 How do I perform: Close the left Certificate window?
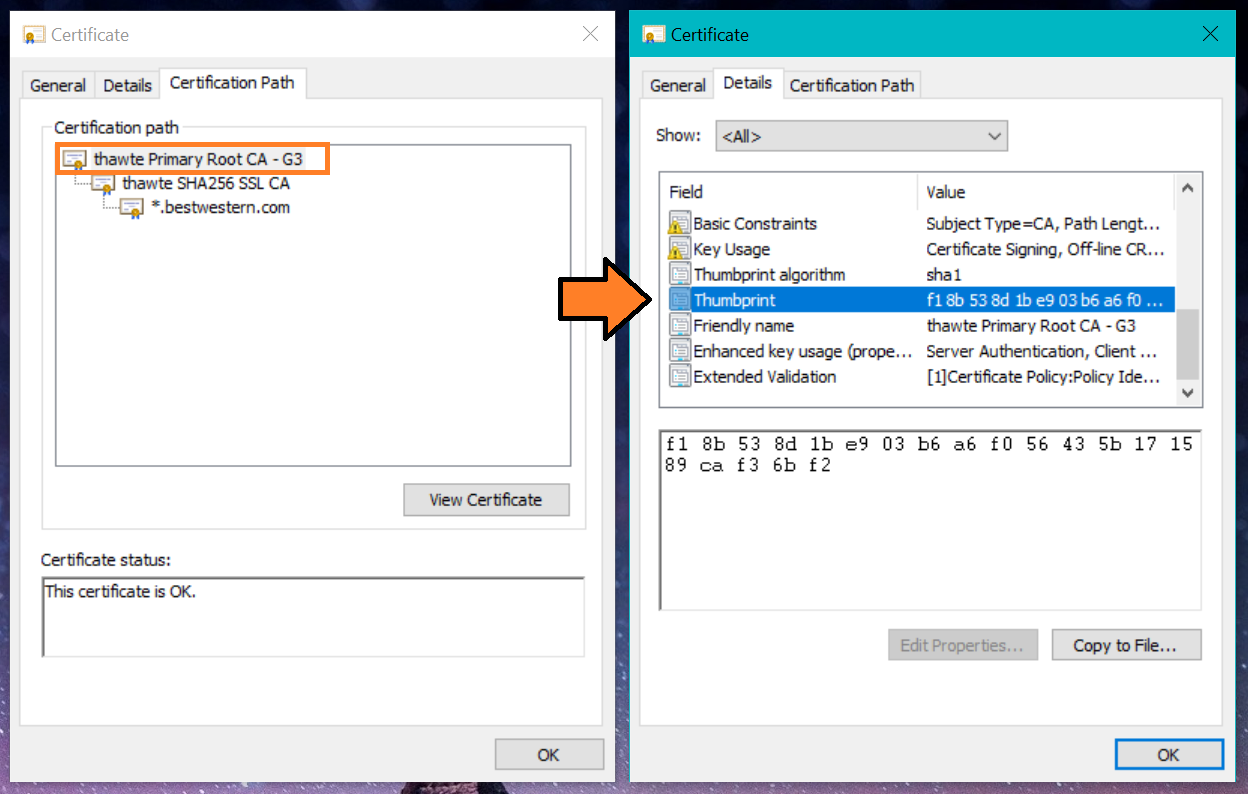coord(590,34)
